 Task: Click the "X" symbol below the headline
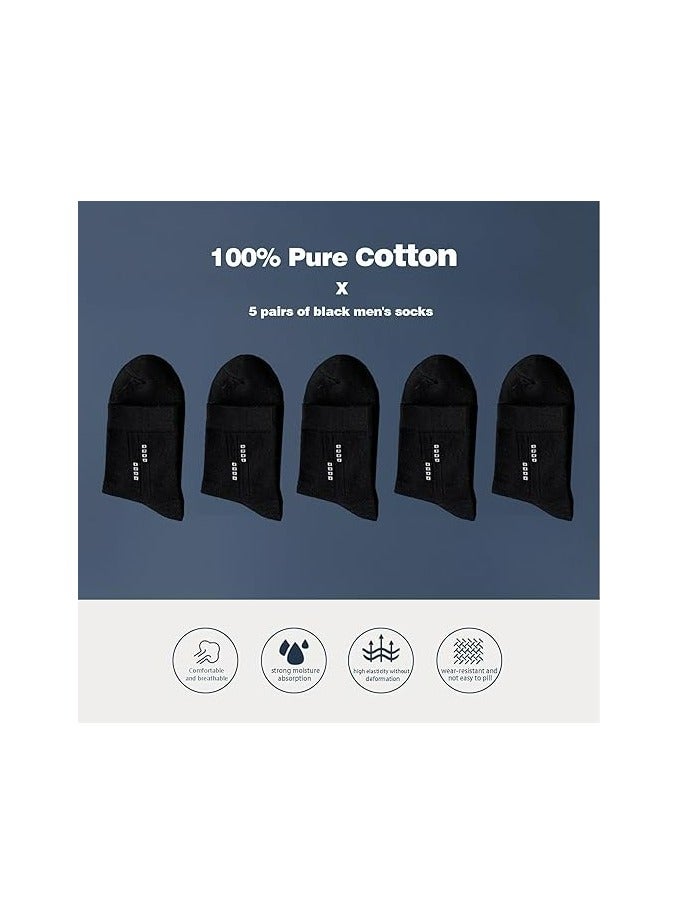342,289
